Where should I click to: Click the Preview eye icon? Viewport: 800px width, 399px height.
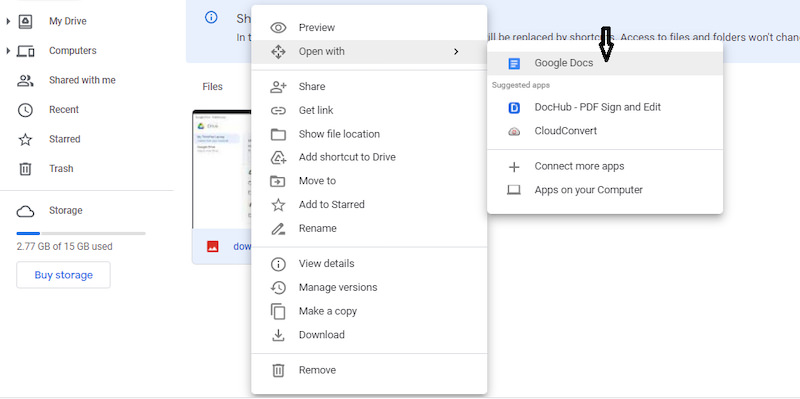coord(278,28)
